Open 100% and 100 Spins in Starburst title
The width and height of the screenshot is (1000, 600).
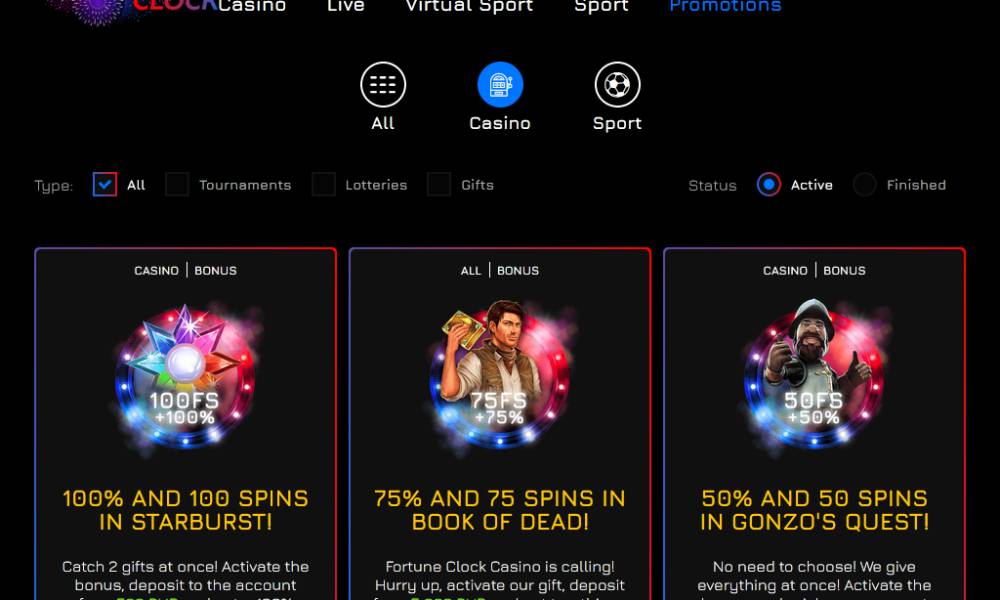tap(186, 510)
